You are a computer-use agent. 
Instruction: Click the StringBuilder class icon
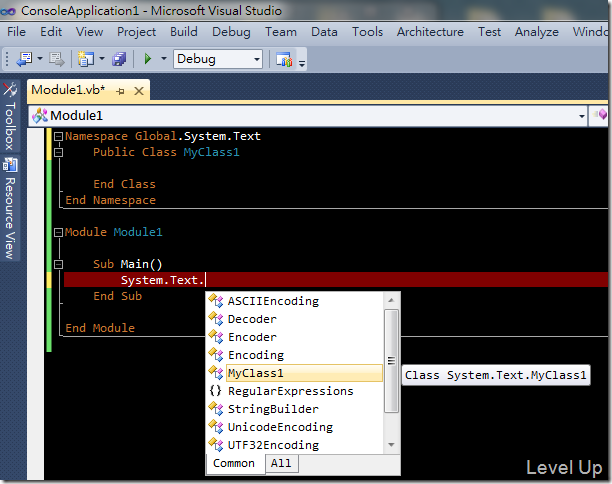[x=216, y=408]
